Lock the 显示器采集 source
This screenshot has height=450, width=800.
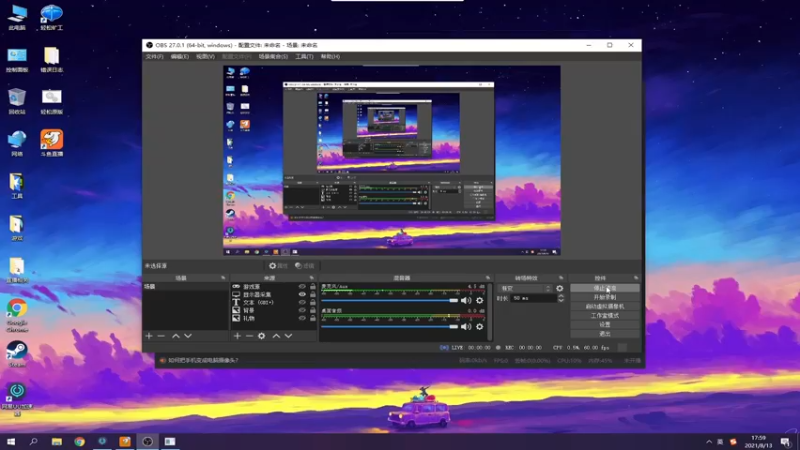coord(313,294)
